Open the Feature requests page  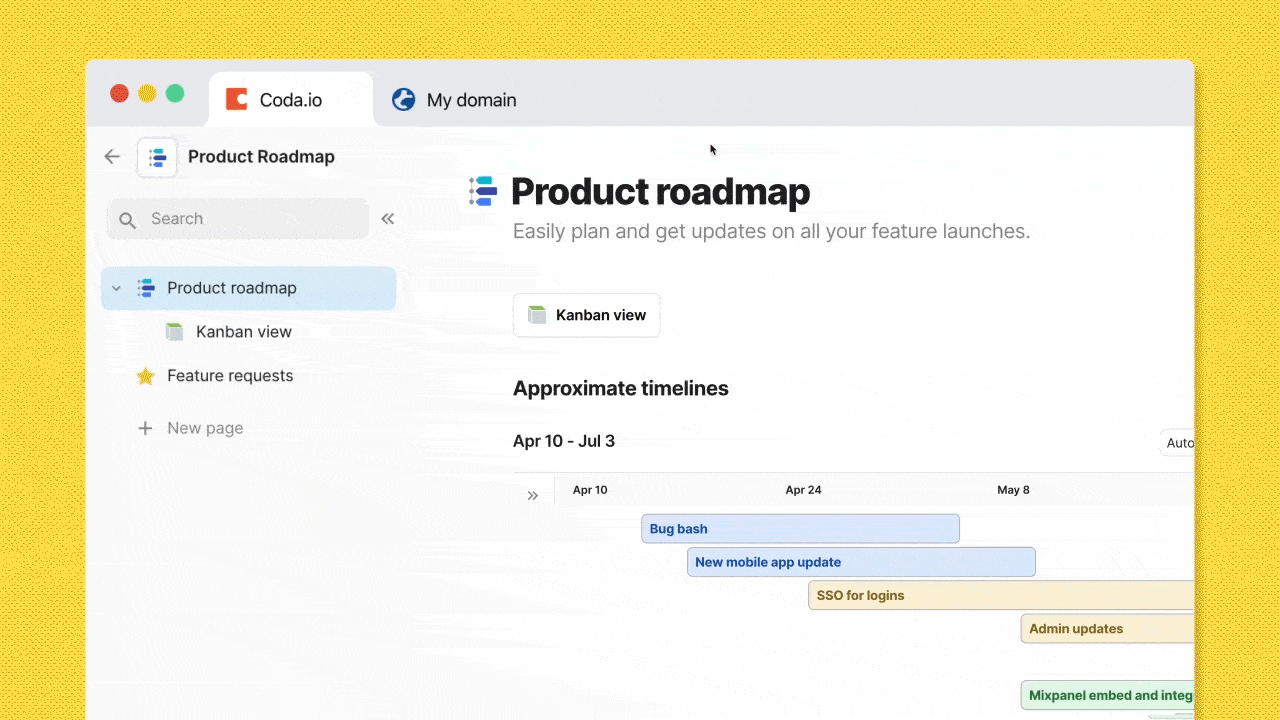(230, 376)
